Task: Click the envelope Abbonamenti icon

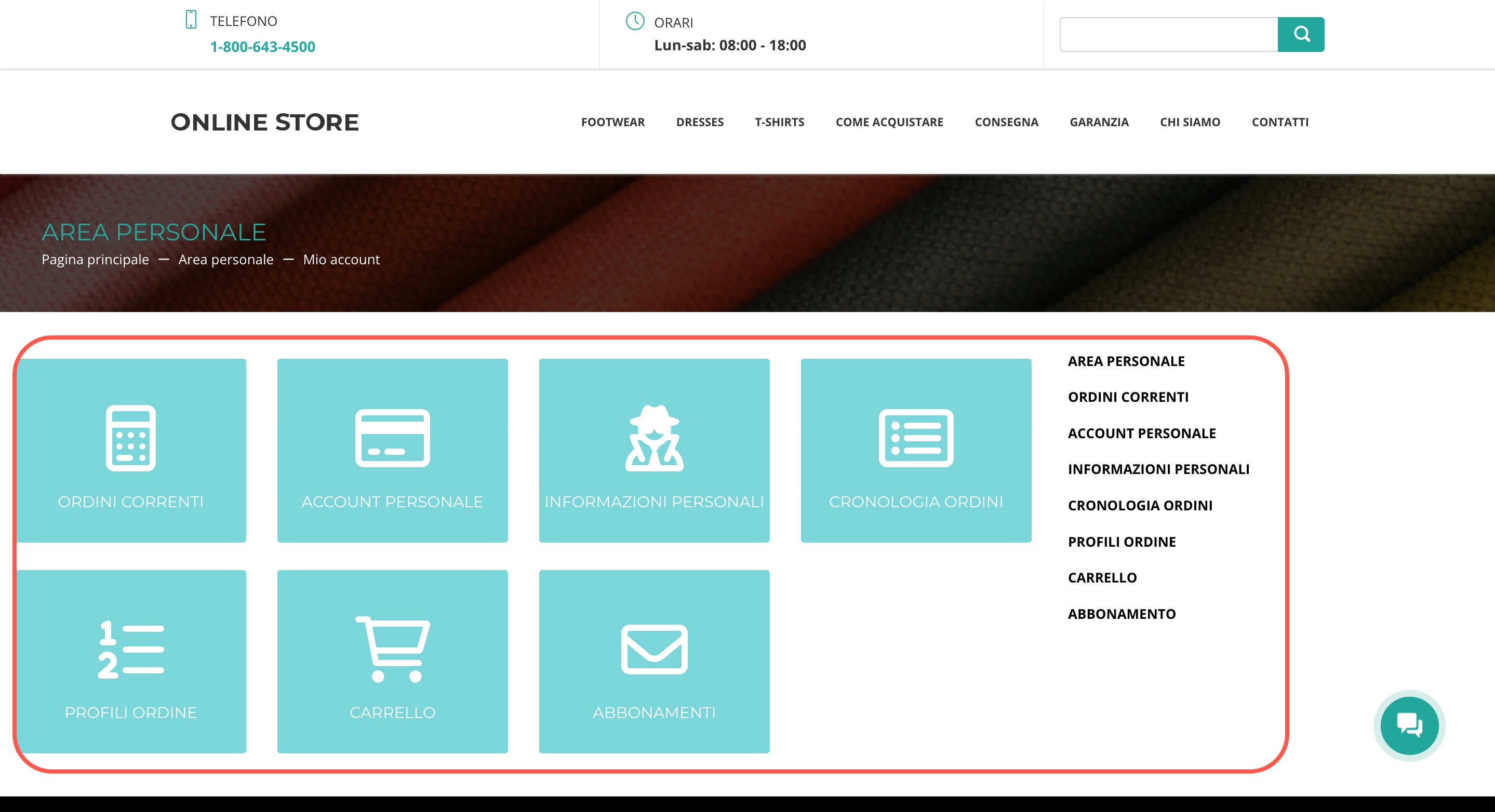Action: coord(654,649)
